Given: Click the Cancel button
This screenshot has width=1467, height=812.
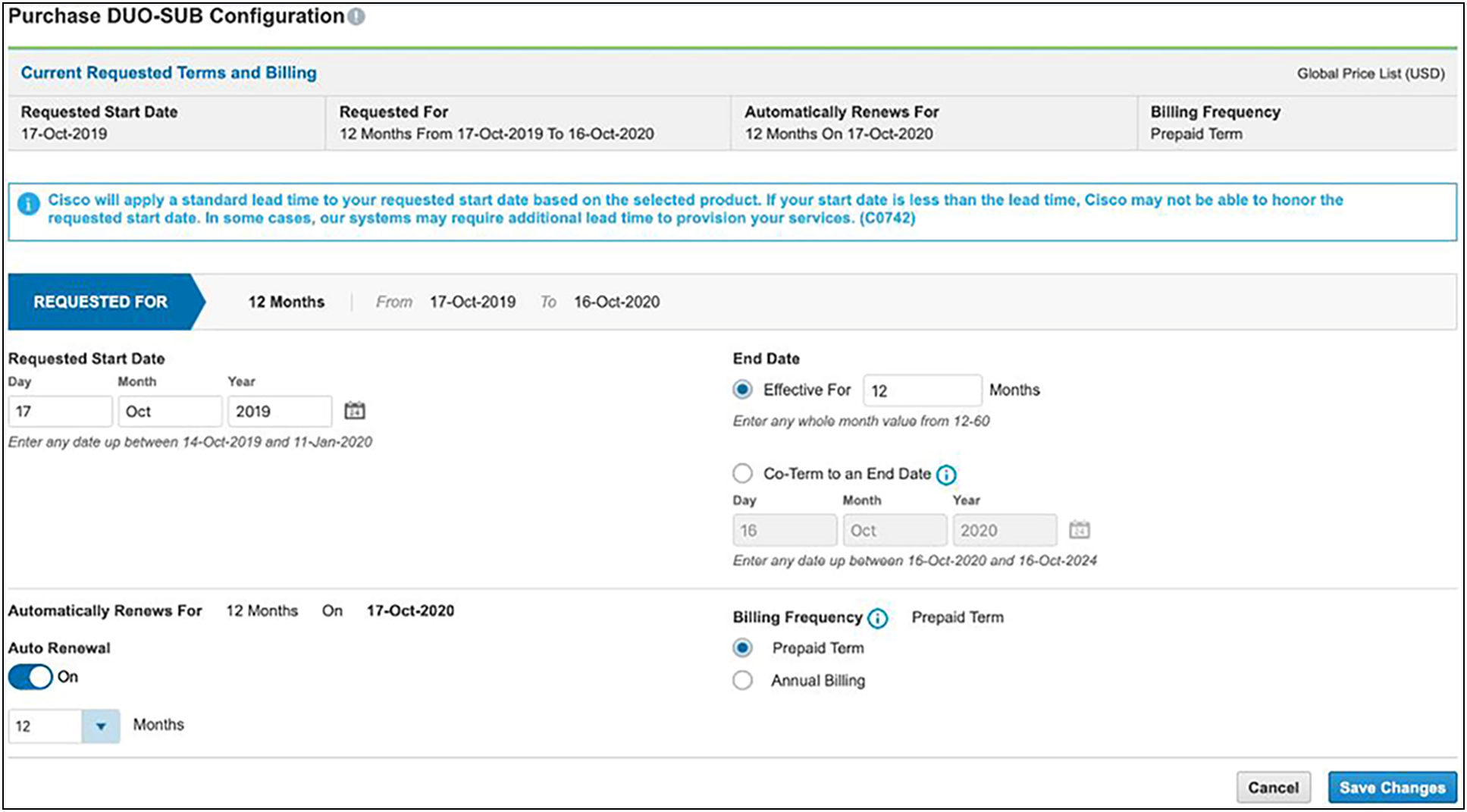Looking at the screenshot, I should [1274, 788].
